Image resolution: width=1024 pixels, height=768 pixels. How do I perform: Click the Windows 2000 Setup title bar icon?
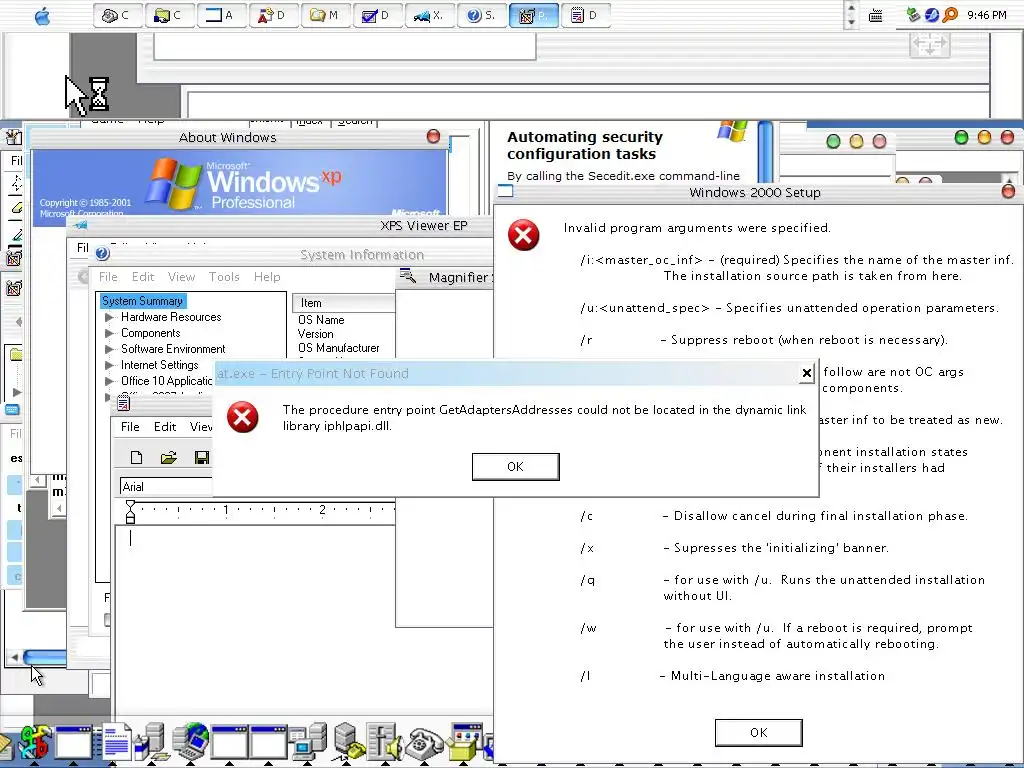[506, 191]
